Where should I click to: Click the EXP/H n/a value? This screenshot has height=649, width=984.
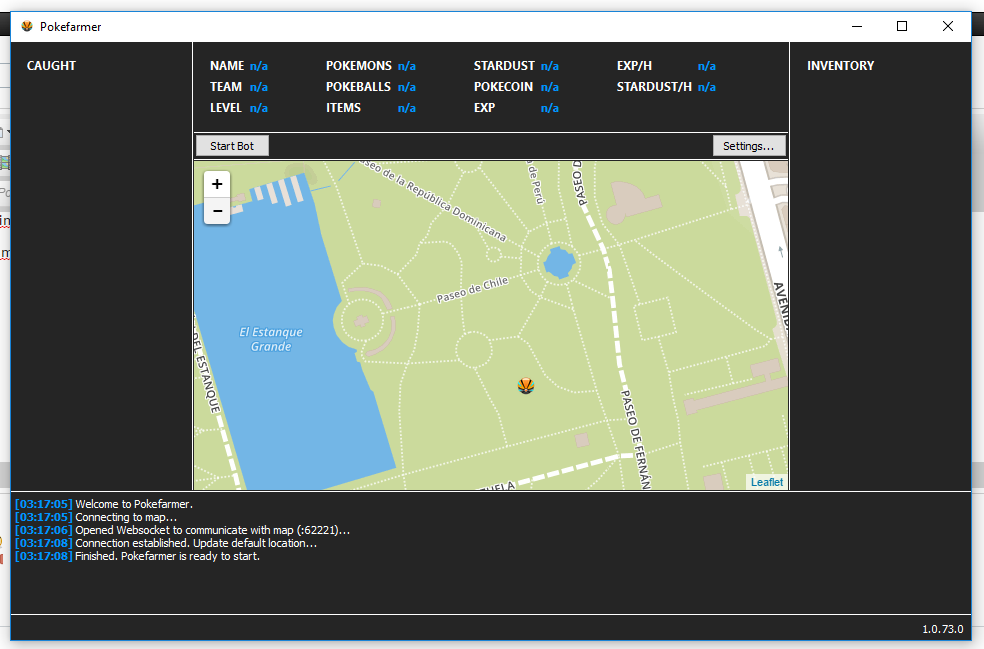pos(707,66)
